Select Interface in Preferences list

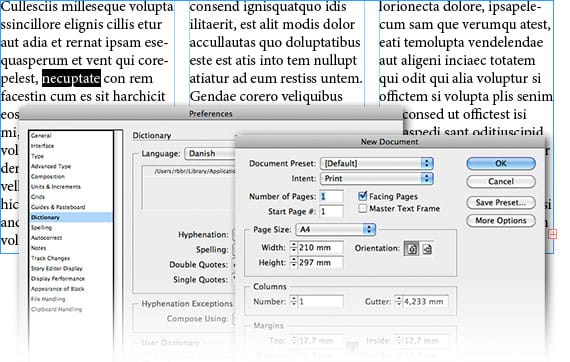(x=71, y=146)
